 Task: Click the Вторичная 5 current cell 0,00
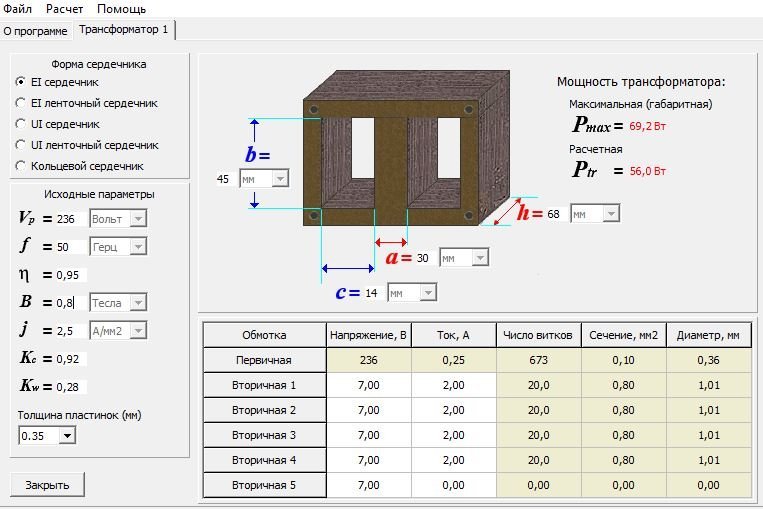pyautogui.click(x=454, y=485)
